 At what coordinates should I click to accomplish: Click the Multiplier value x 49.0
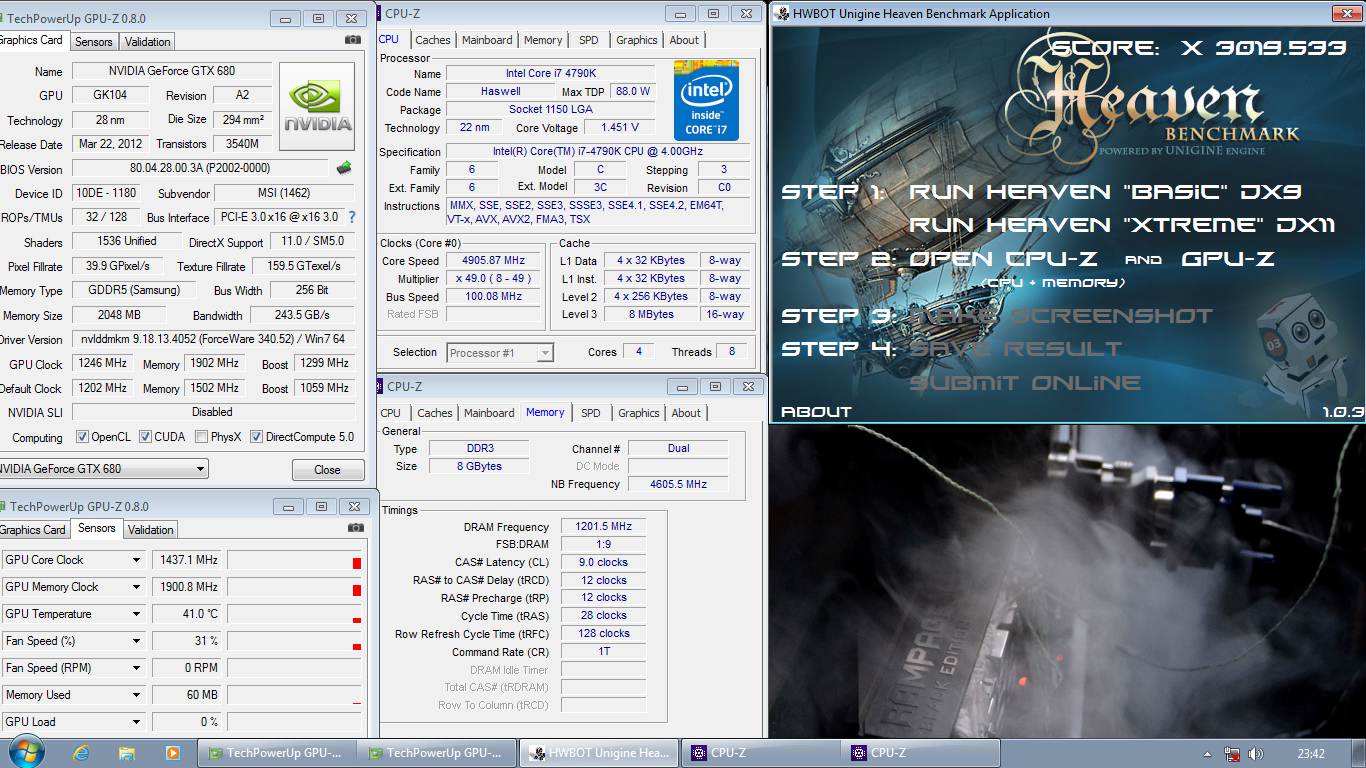(495, 279)
